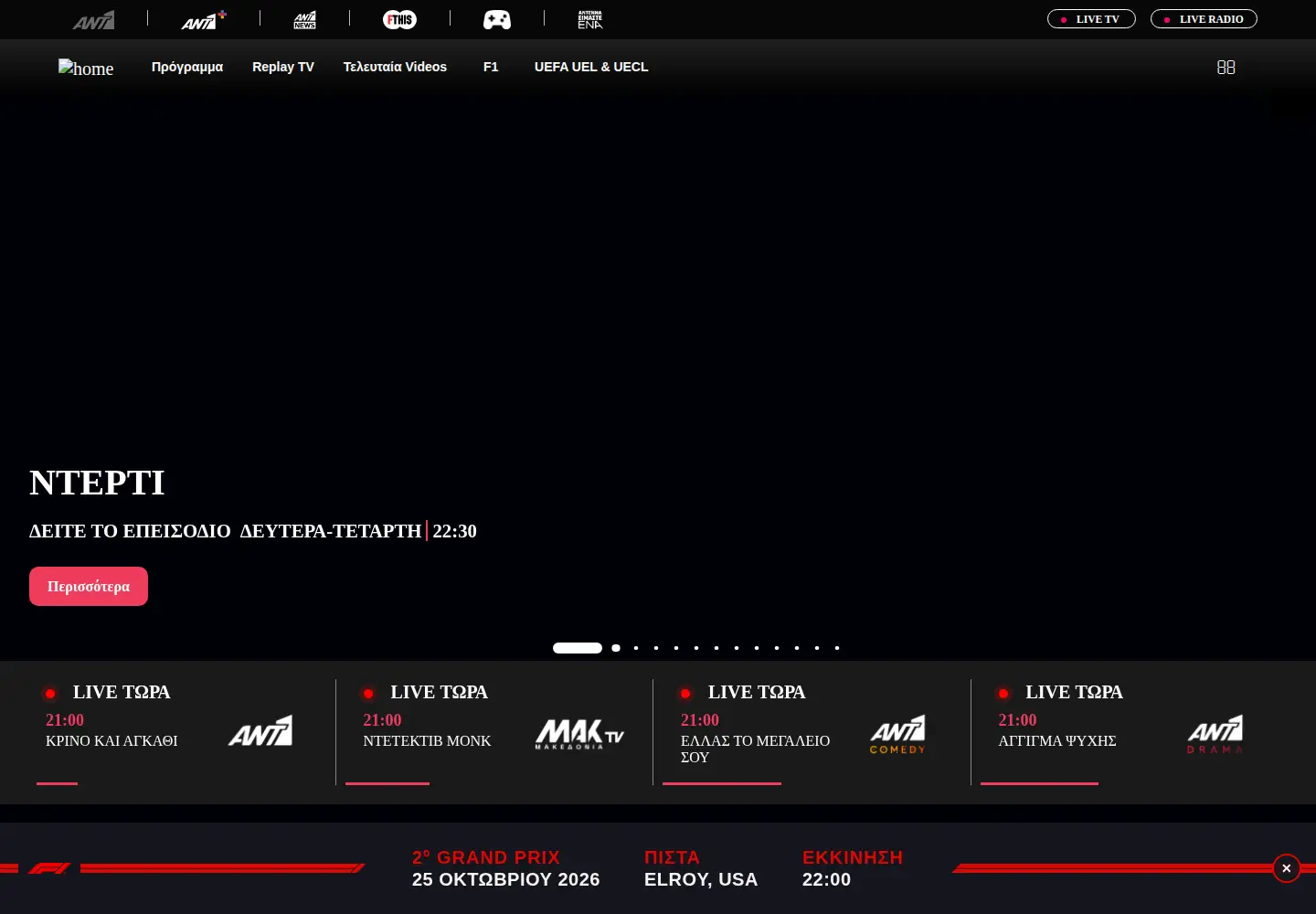Click the F1 logo in the banner
This screenshot has height=914, width=1316.
pos(49,868)
